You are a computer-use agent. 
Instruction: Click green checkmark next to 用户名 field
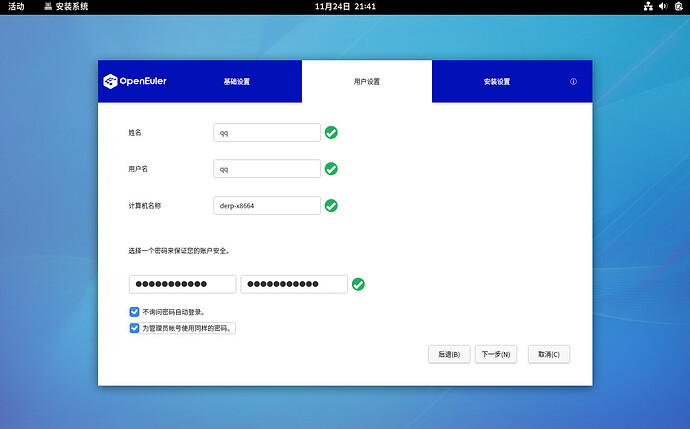(331, 169)
